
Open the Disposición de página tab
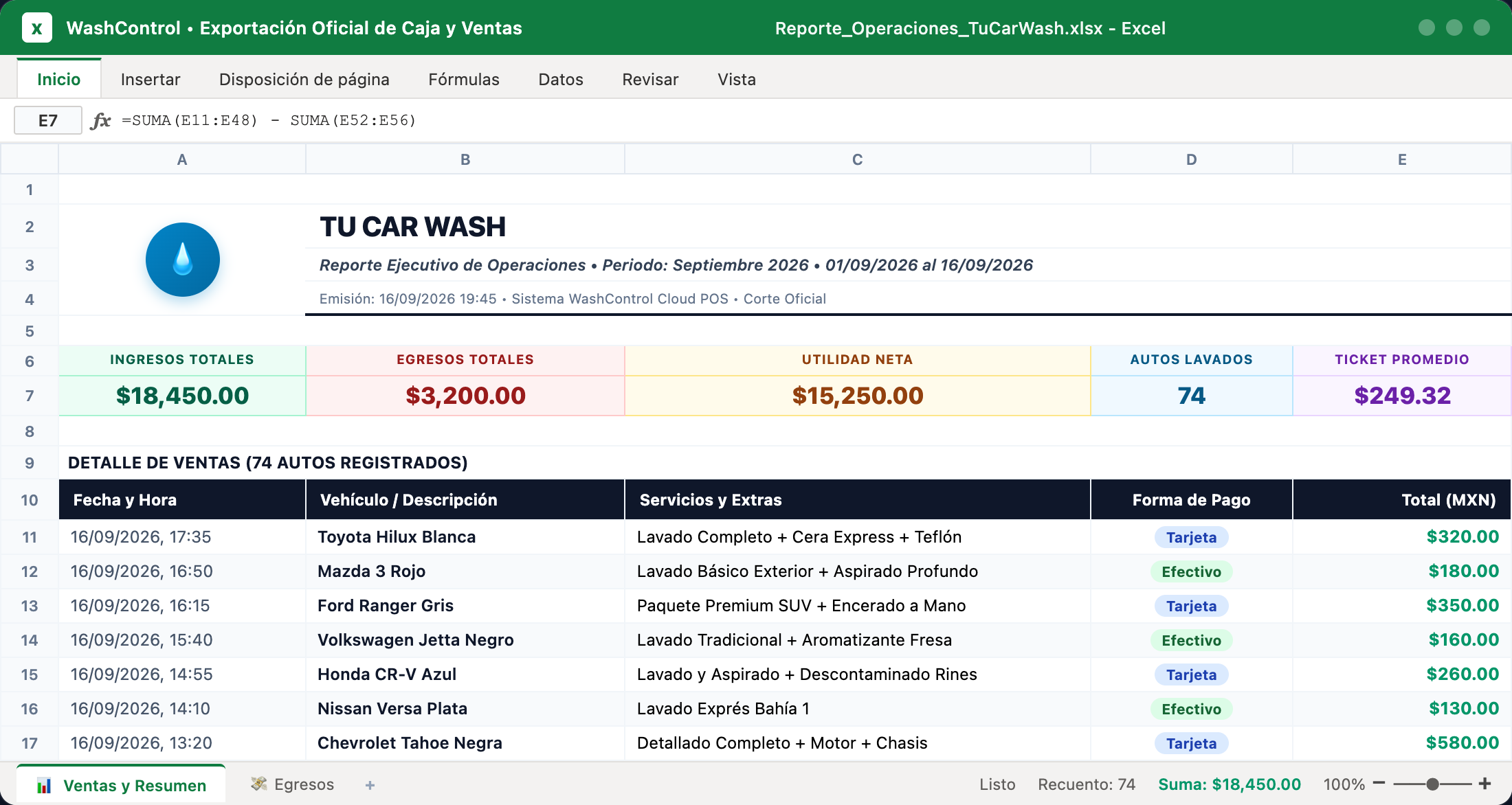coord(304,79)
